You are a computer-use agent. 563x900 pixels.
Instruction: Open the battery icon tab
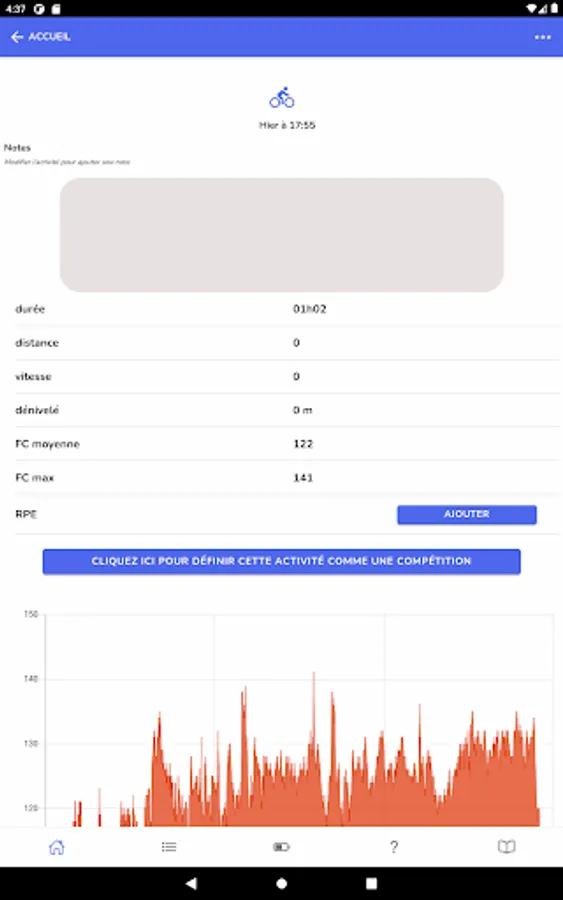tap(281, 847)
